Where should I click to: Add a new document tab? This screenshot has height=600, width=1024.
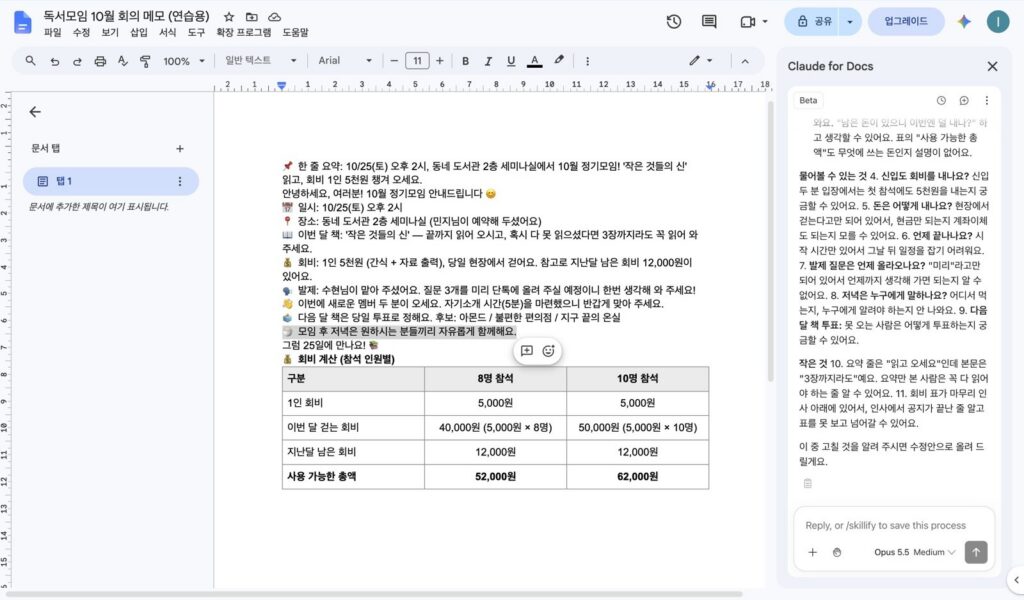180,149
